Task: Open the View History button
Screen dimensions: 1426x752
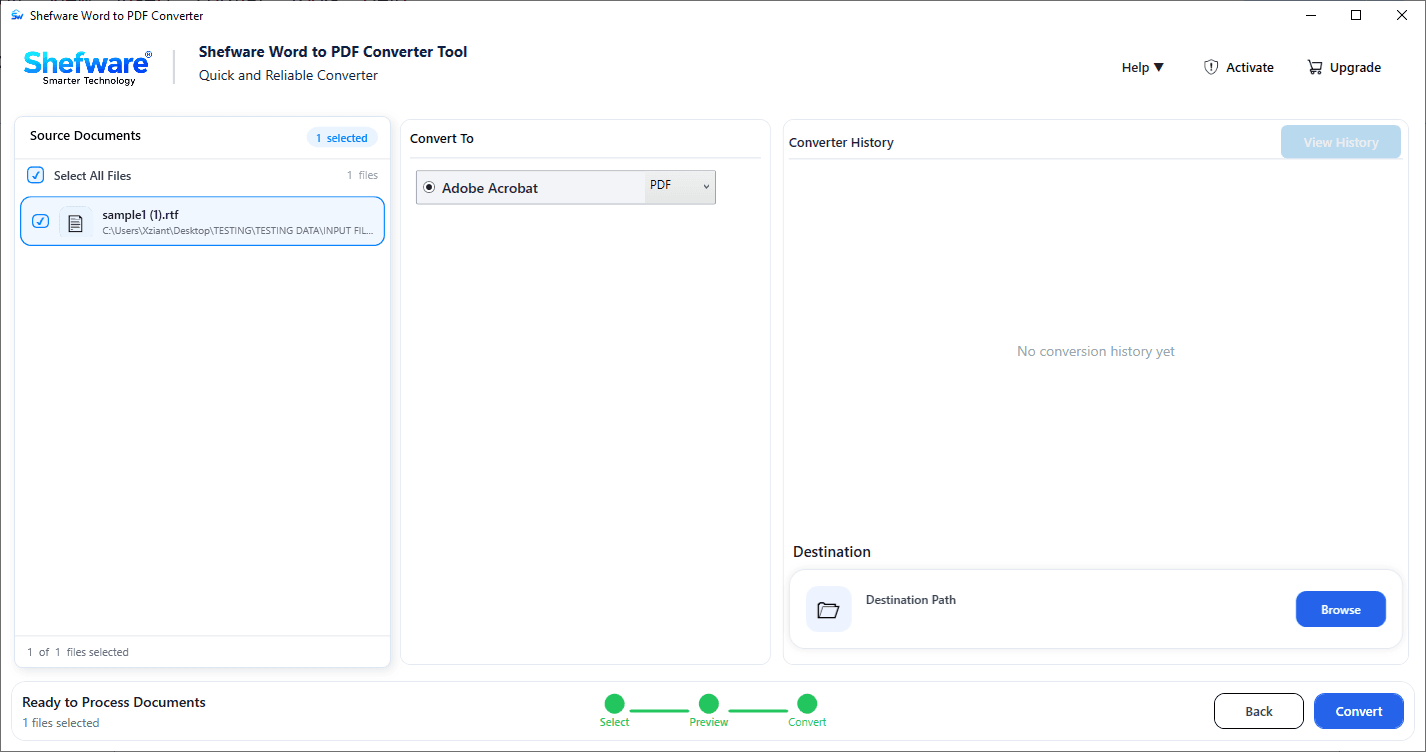Action: click(1341, 142)
